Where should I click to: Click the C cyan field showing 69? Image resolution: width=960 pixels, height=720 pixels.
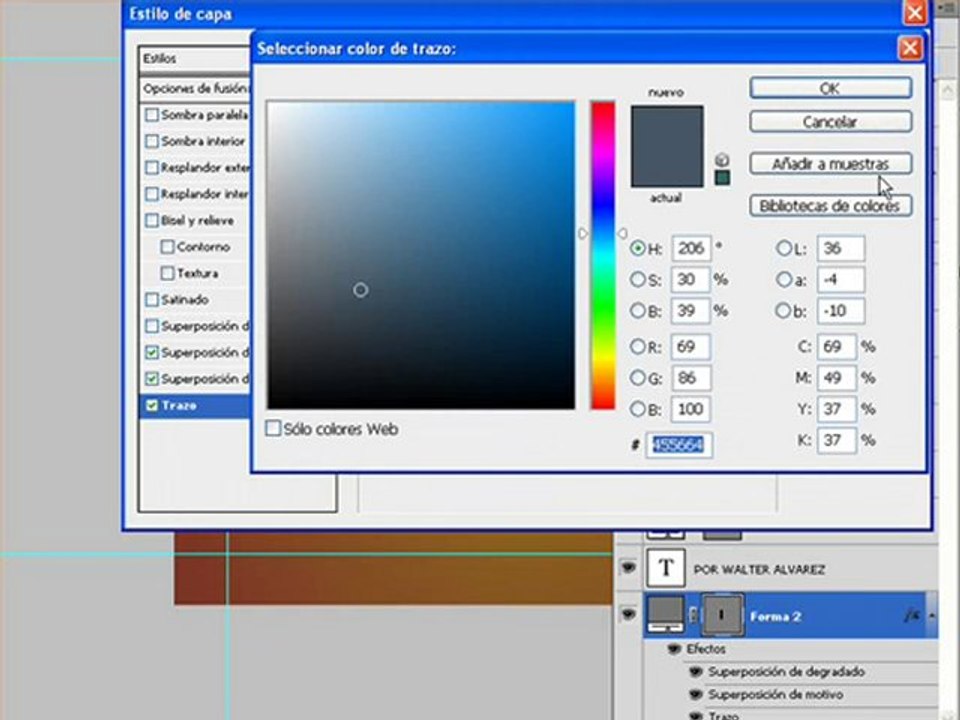tap(836, 347)
